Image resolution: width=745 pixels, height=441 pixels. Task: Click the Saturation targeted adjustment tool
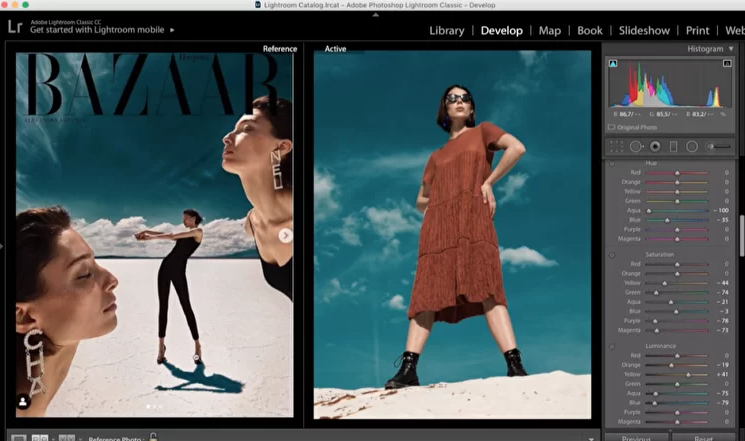coord(612,255)
